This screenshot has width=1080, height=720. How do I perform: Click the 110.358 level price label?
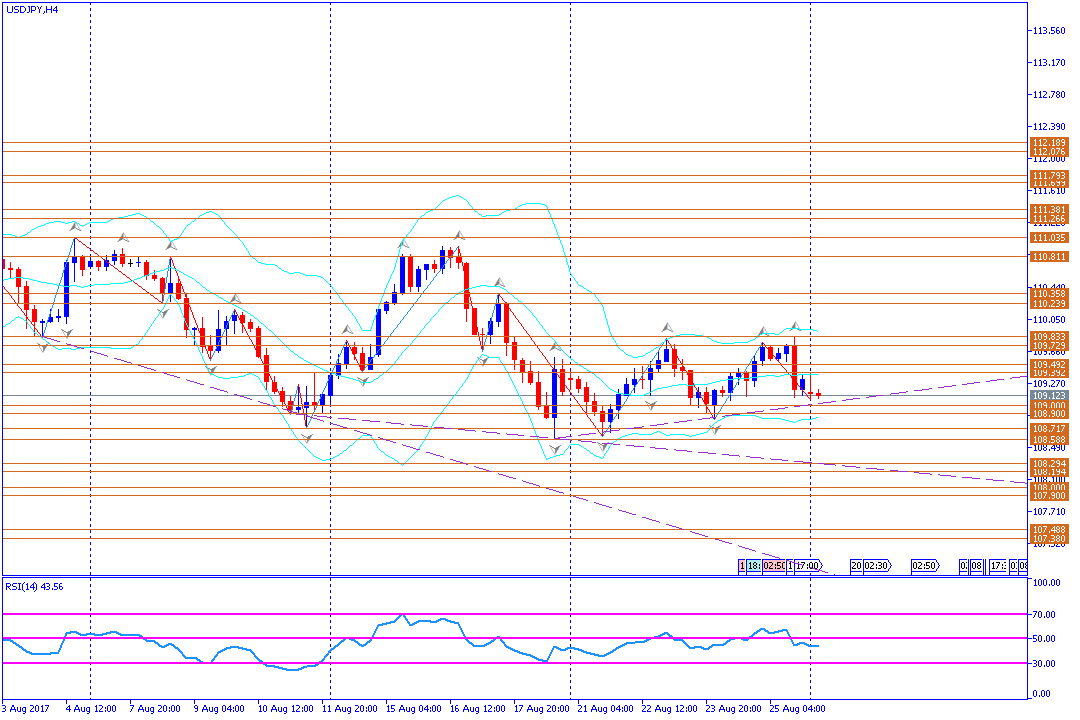pyautogui.click(x=1049, y=294)
